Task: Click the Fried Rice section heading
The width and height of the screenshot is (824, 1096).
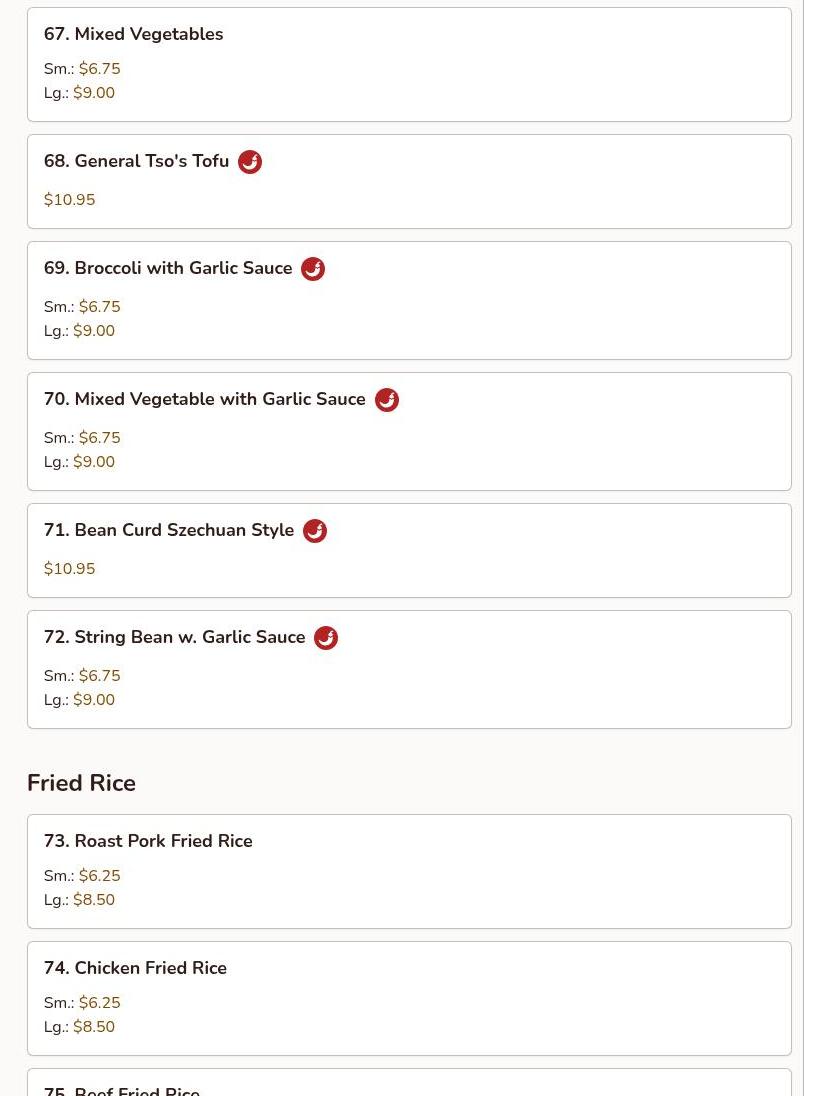Action: (81, 783)
